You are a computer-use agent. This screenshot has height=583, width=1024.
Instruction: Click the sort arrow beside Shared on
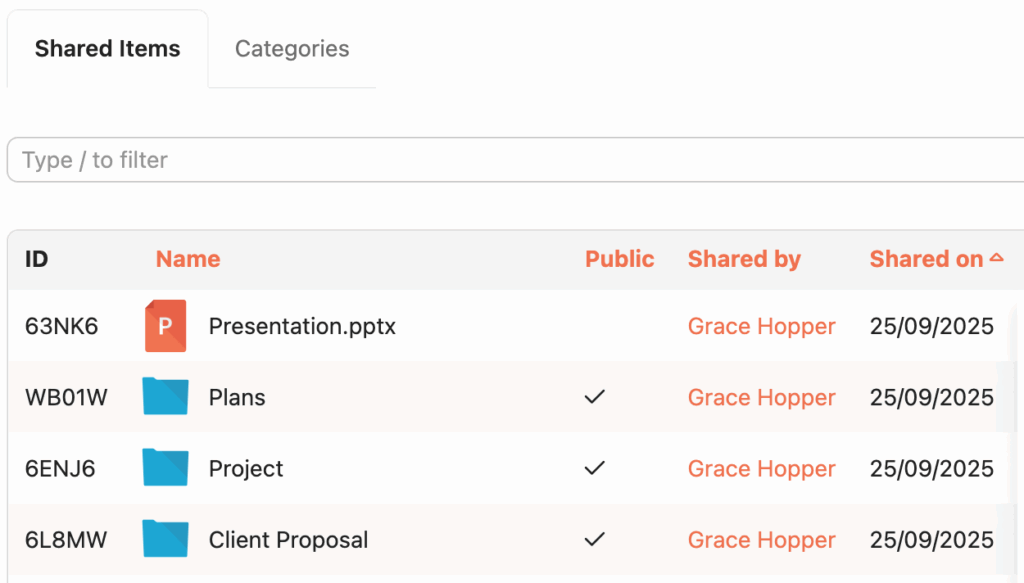point(996,258)
